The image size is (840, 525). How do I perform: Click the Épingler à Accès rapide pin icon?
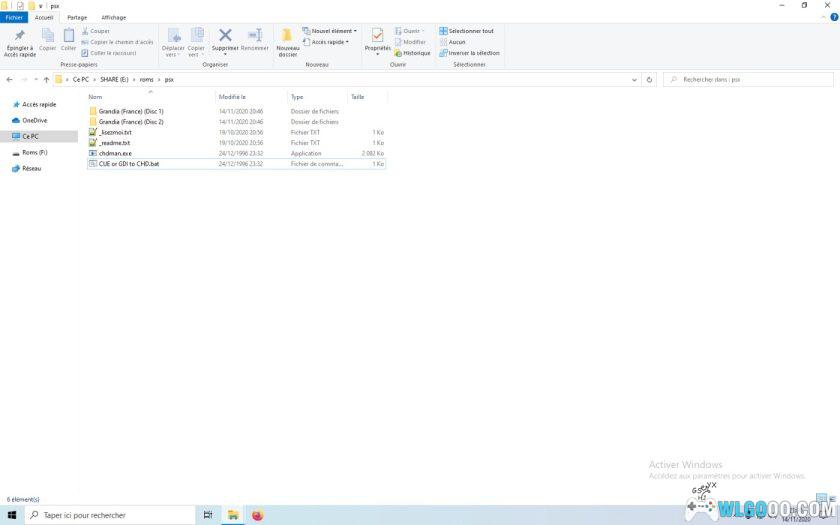tap(19, 36)
